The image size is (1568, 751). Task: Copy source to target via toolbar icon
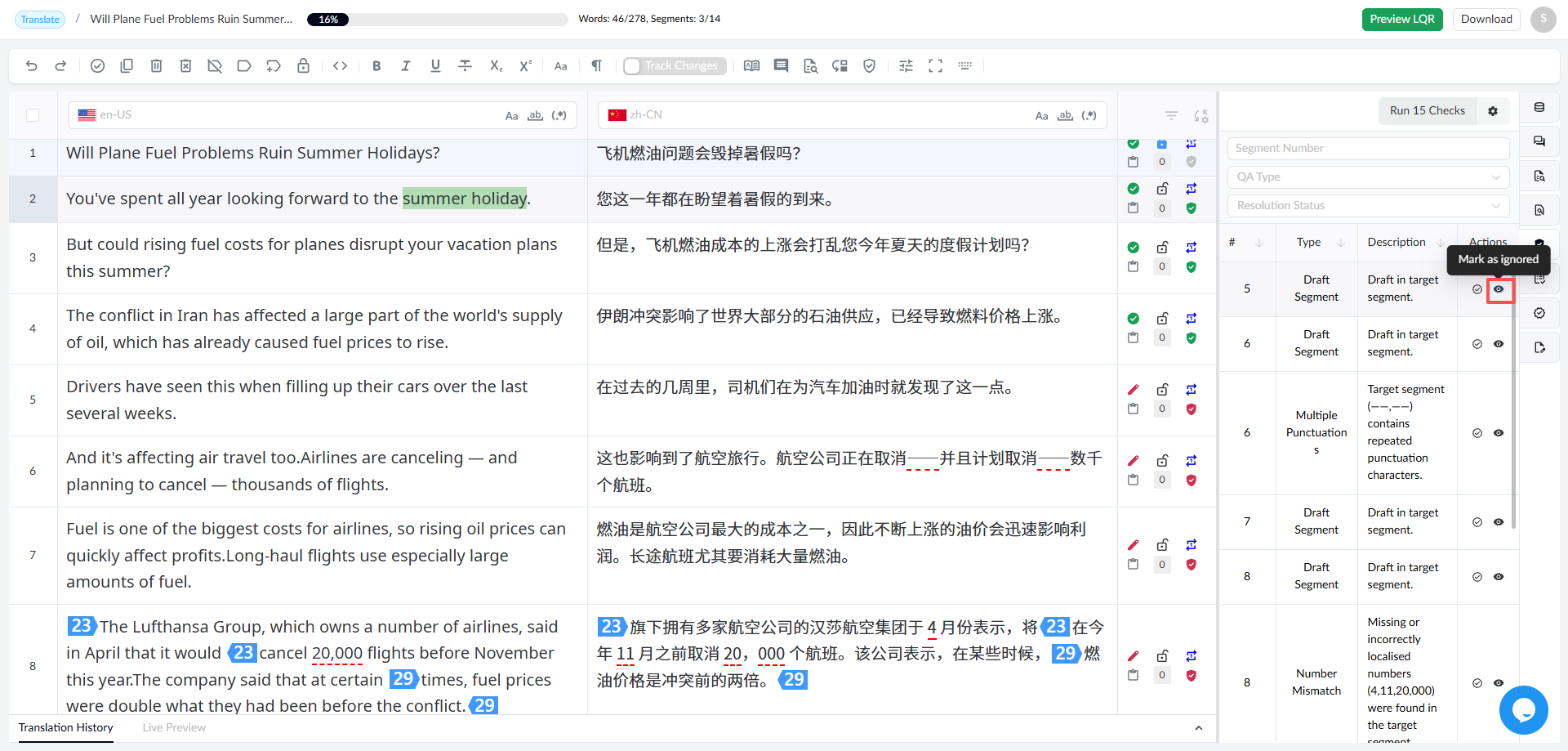[127, 66]
